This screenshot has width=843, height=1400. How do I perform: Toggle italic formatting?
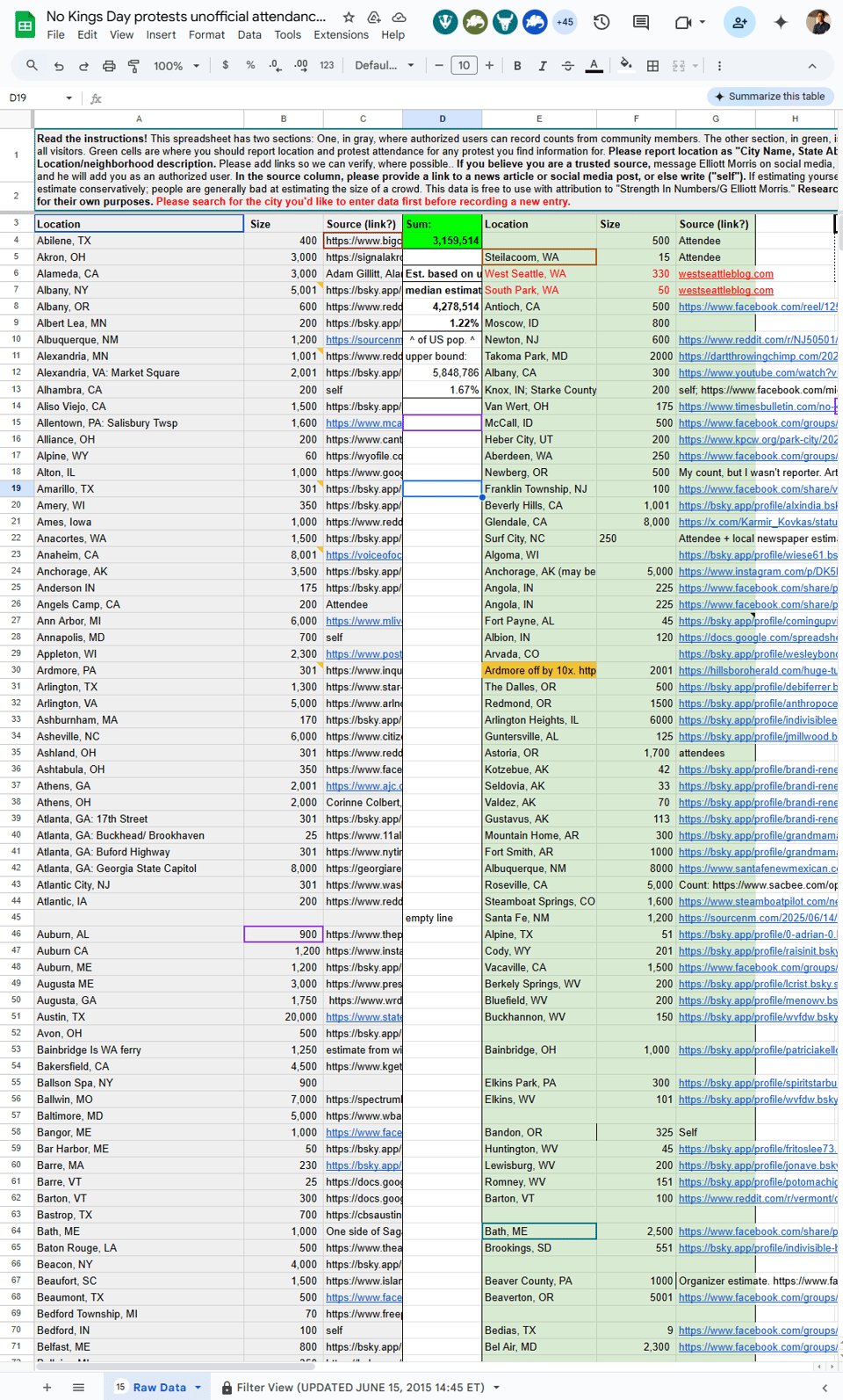(x=543, y=66)
